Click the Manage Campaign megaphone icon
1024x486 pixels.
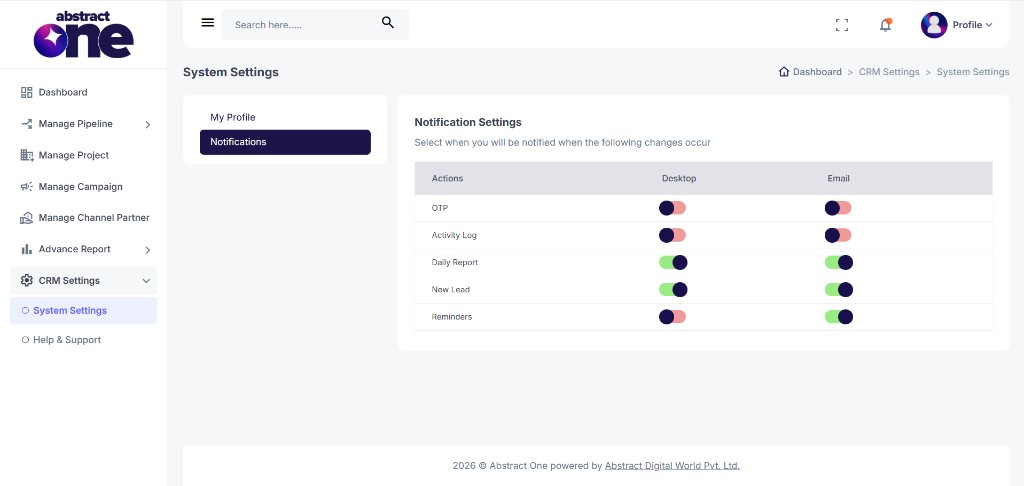click(27, 186)
